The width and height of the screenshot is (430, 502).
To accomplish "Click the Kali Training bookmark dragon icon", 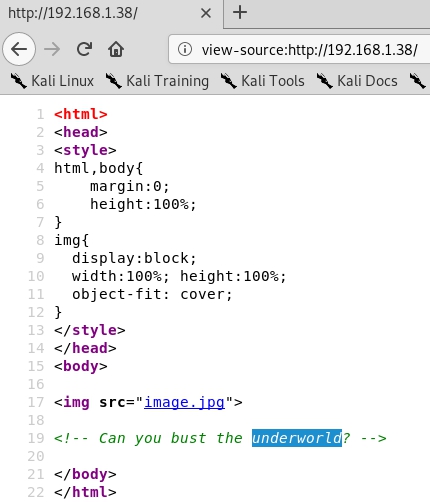I will click(113, 81).
